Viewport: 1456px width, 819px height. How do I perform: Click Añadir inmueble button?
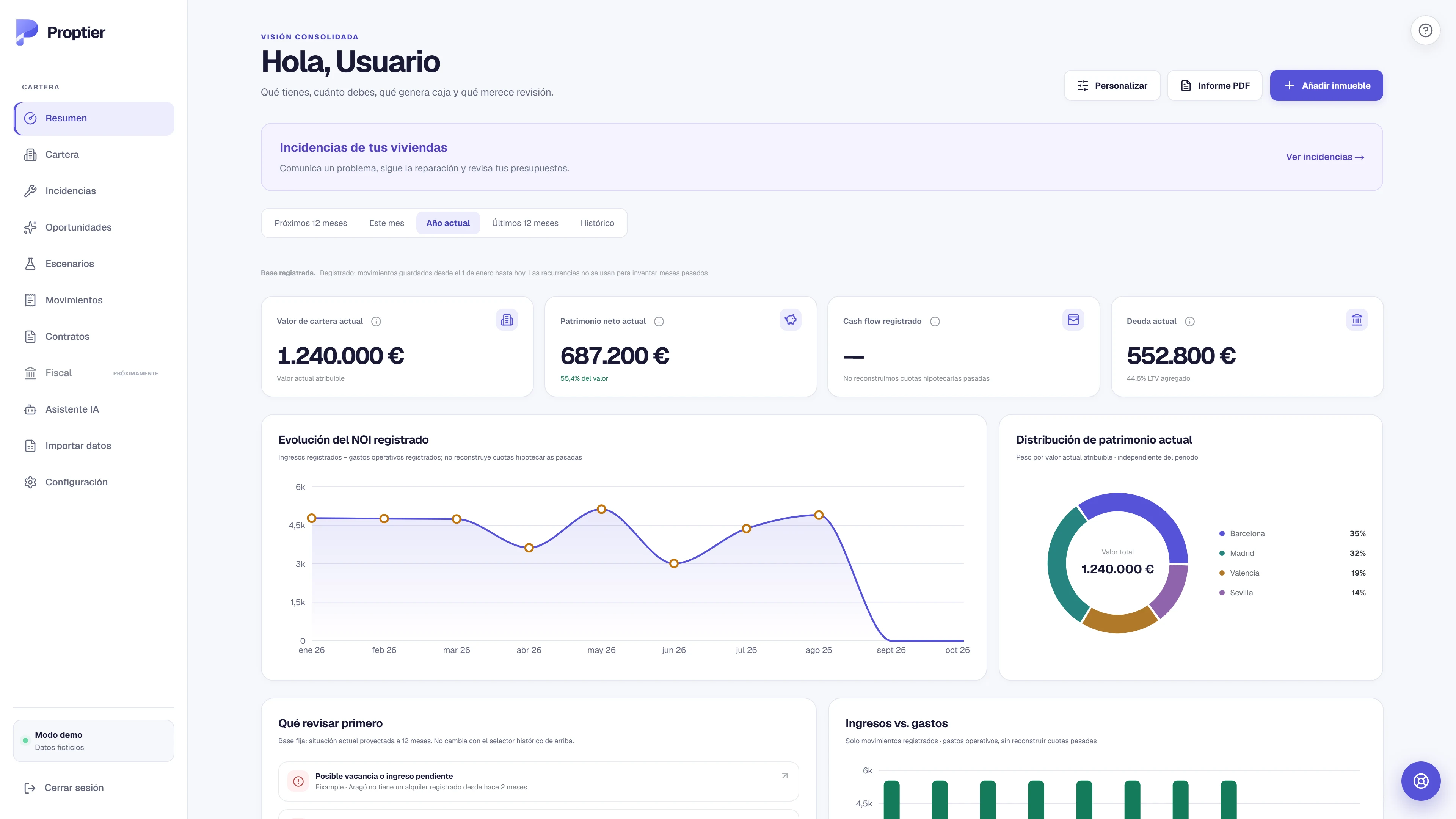pyautogui.click(x=1327, y=85)
